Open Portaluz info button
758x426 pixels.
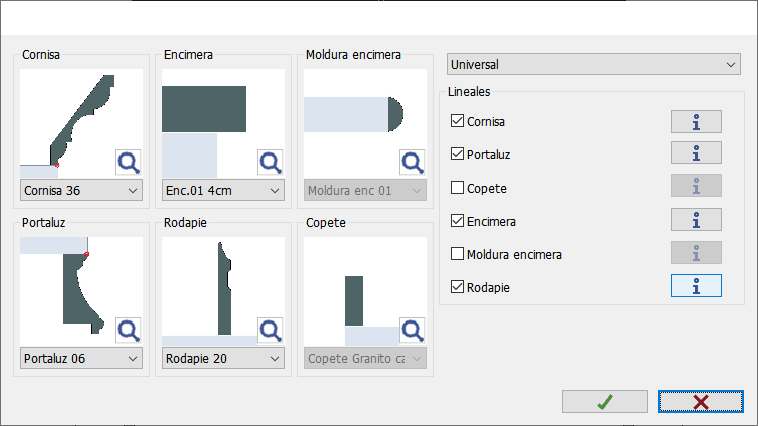point(696,153)
